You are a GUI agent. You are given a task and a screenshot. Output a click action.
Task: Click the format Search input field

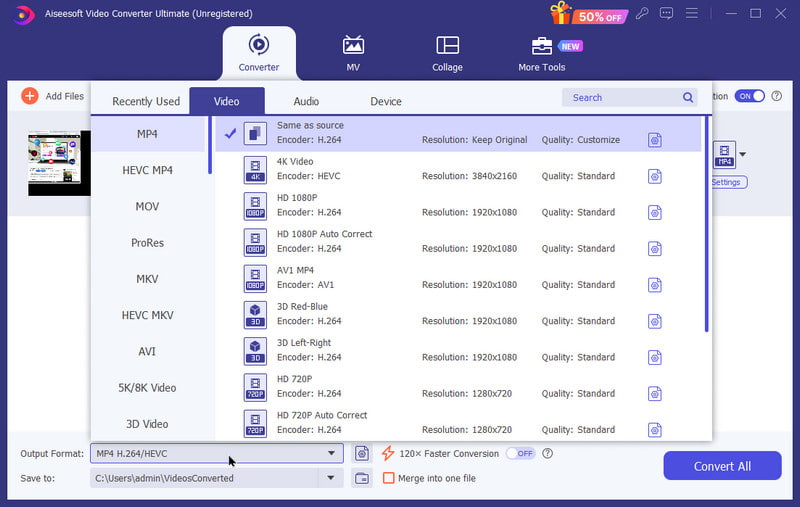tap(620, 98)
